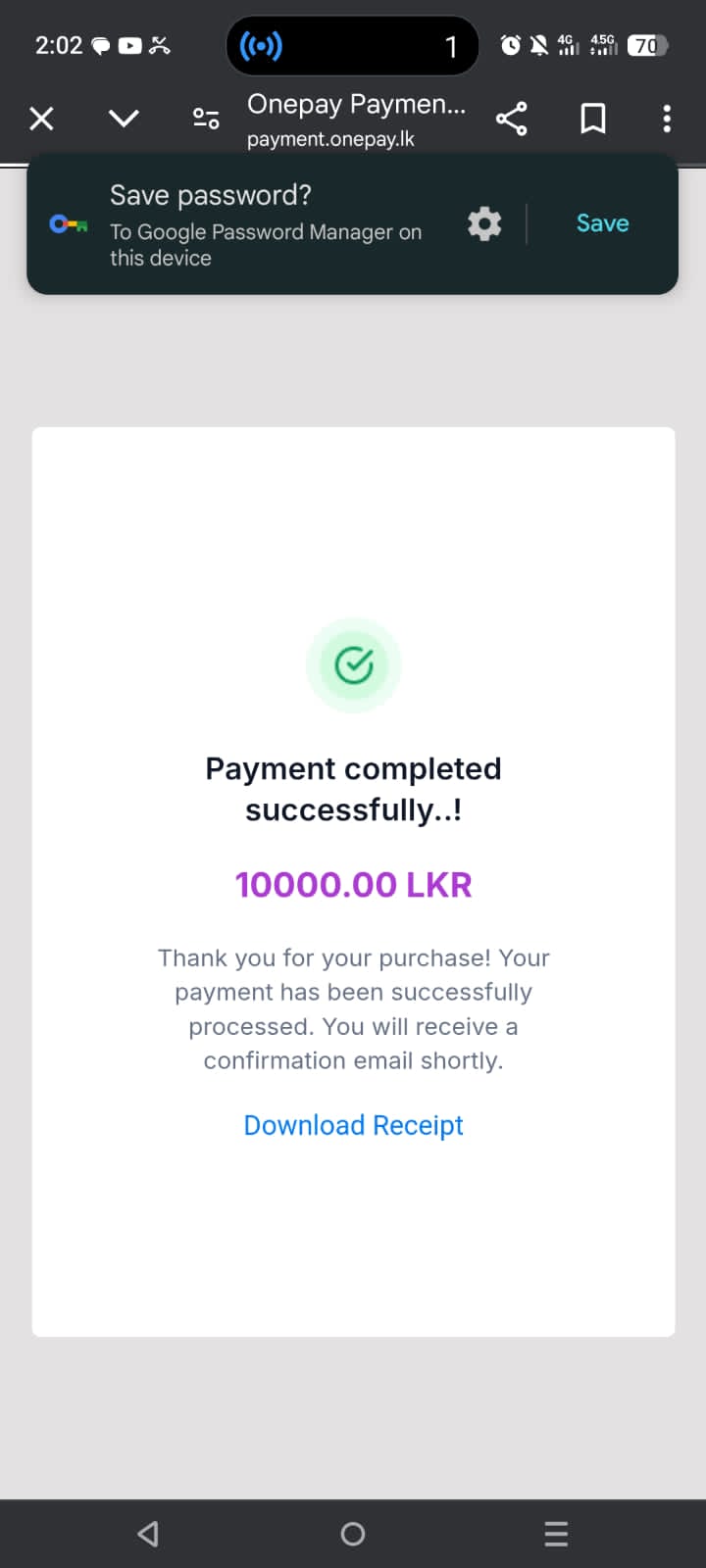Close the custom tab with X
This screenshot has width=706, height=1568.
41,119
